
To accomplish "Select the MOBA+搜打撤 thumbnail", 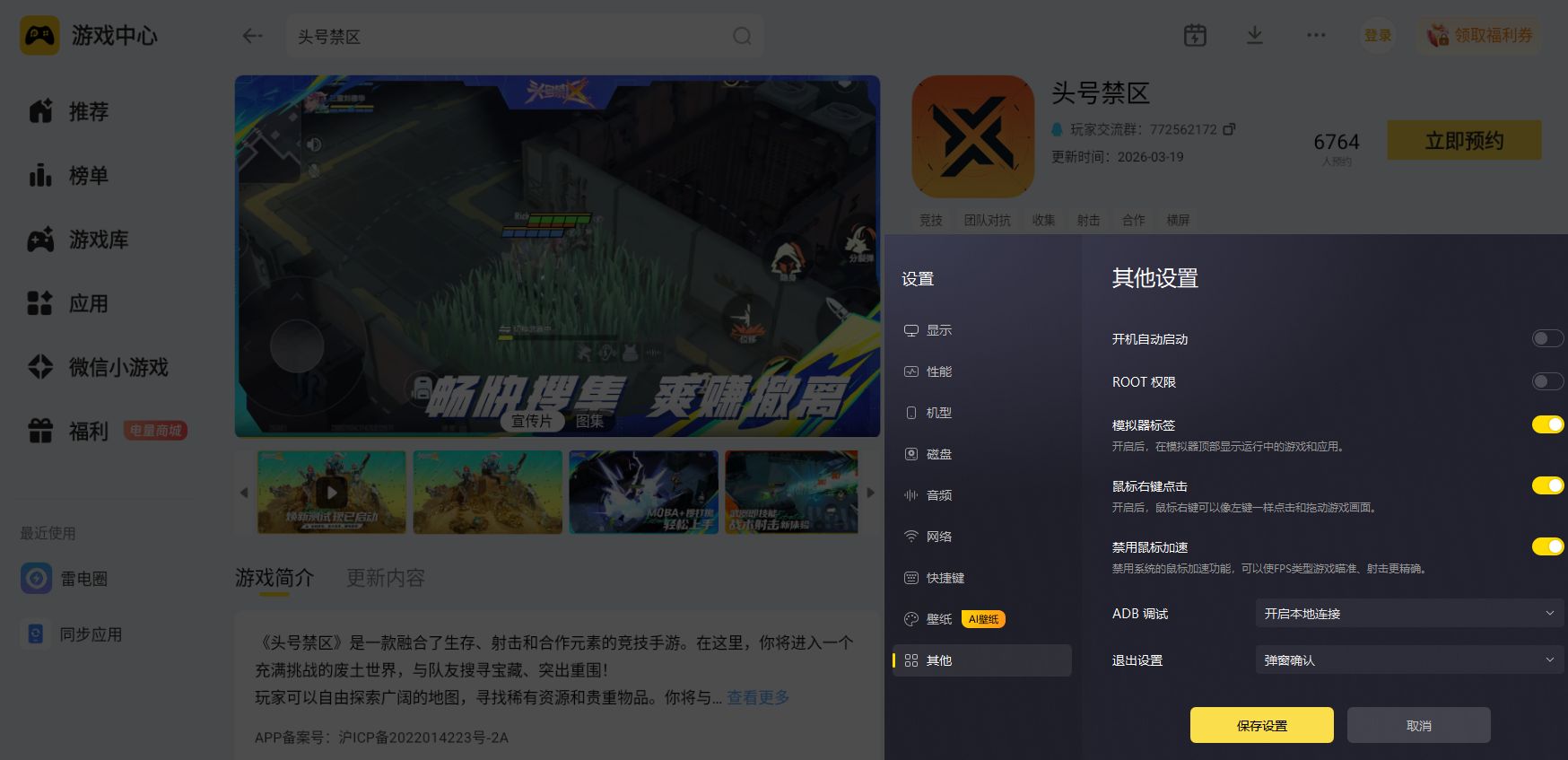I will click(644, 492).
